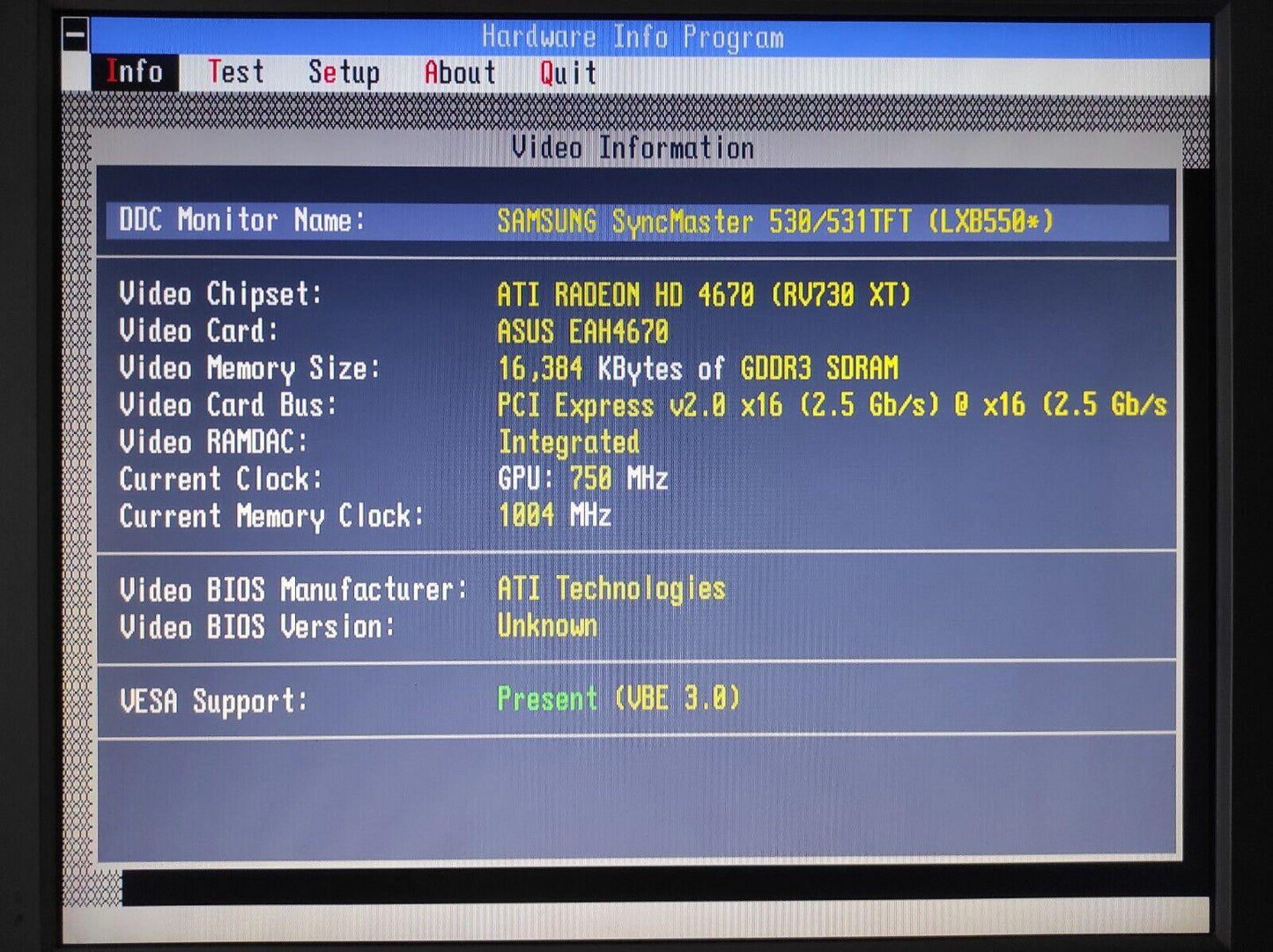Click the PCI Express v2.0 bus value

(831, 405)
